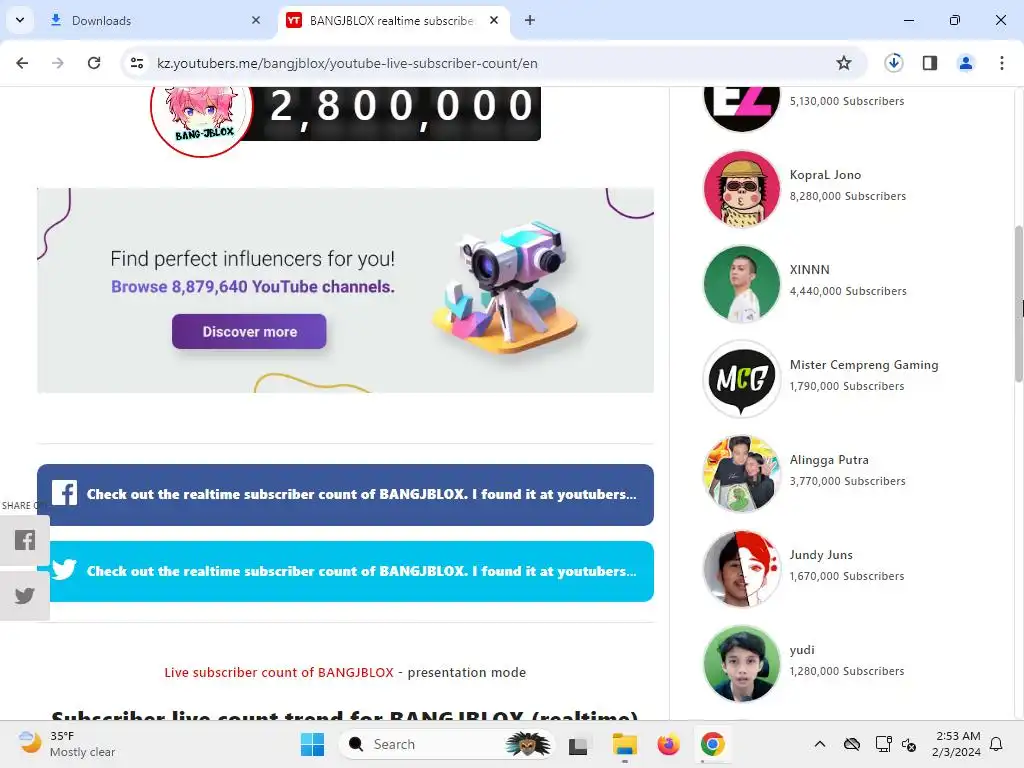
Task: Open the Chrome three-dot menu
Action: coord(1001,63)
